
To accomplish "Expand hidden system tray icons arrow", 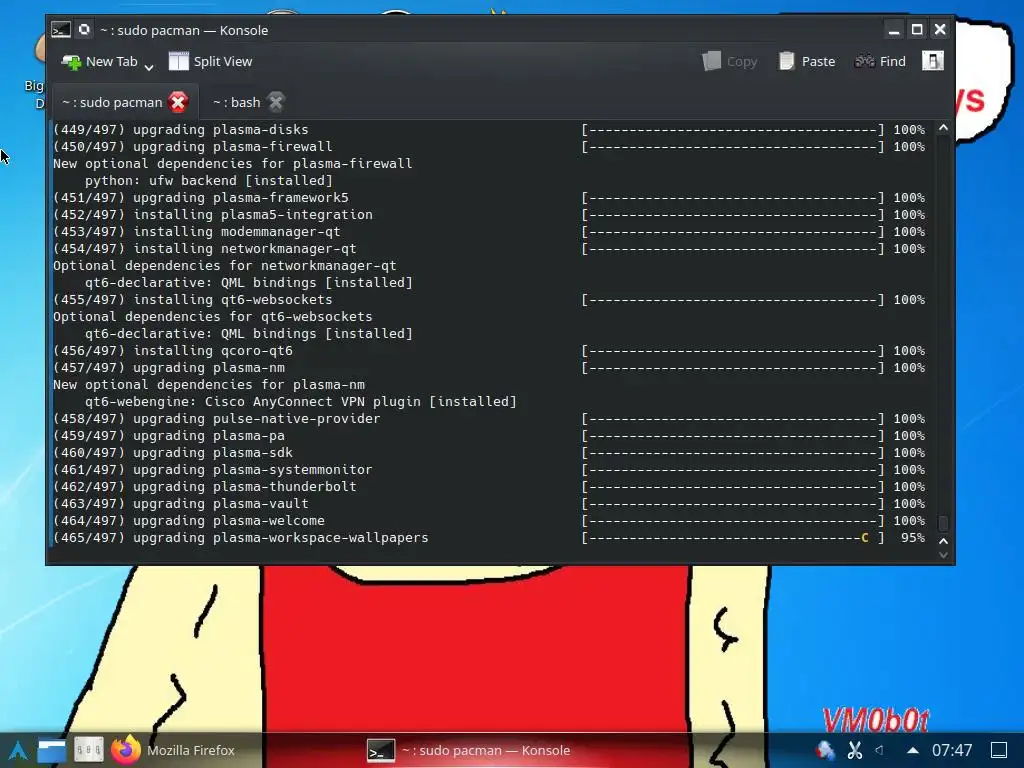I will pos(913,750).
